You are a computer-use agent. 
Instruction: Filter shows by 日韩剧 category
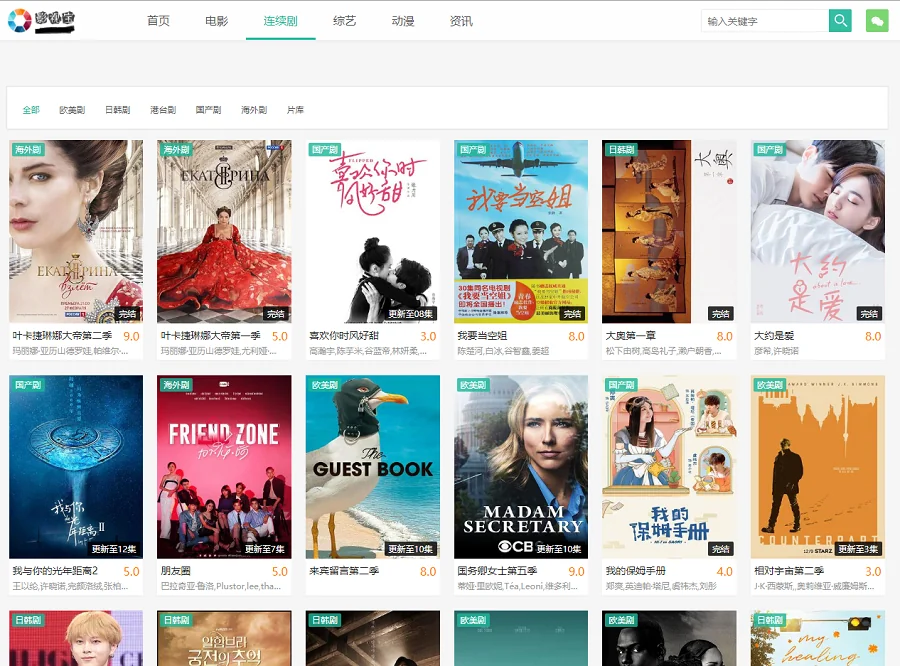[117, 110]
